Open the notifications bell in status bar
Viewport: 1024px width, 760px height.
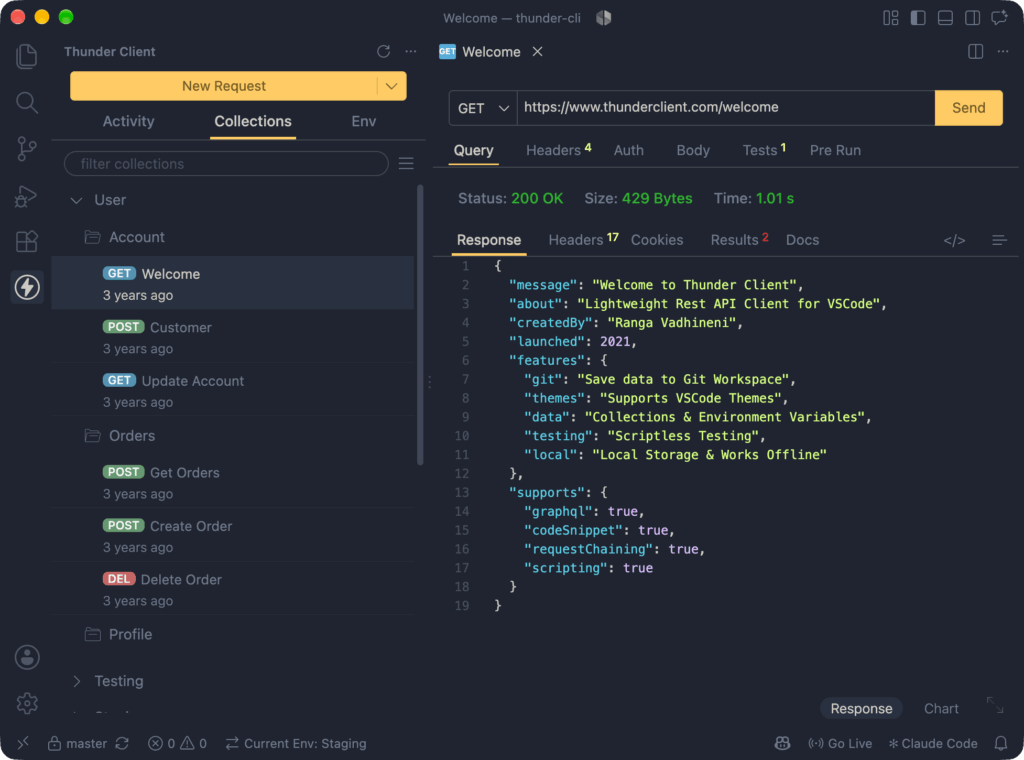(1000, 743)
